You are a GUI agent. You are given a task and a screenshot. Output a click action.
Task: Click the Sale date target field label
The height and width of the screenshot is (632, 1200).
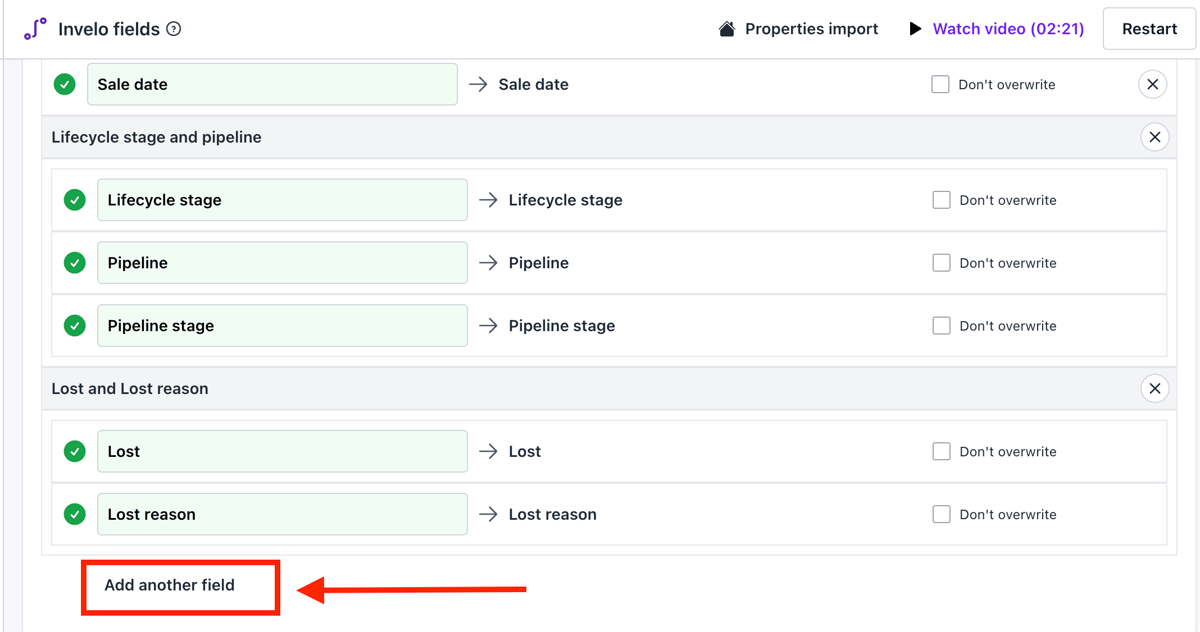point(534,85)
